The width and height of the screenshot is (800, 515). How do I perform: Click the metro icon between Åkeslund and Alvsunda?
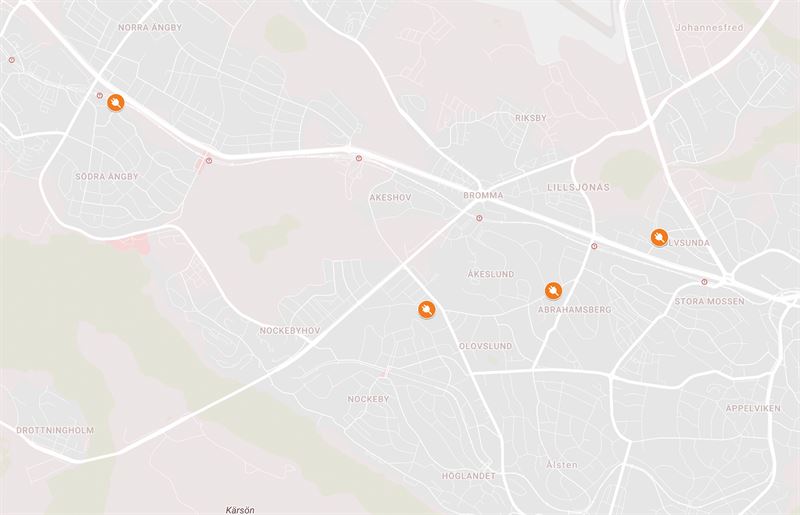point(594,246)
